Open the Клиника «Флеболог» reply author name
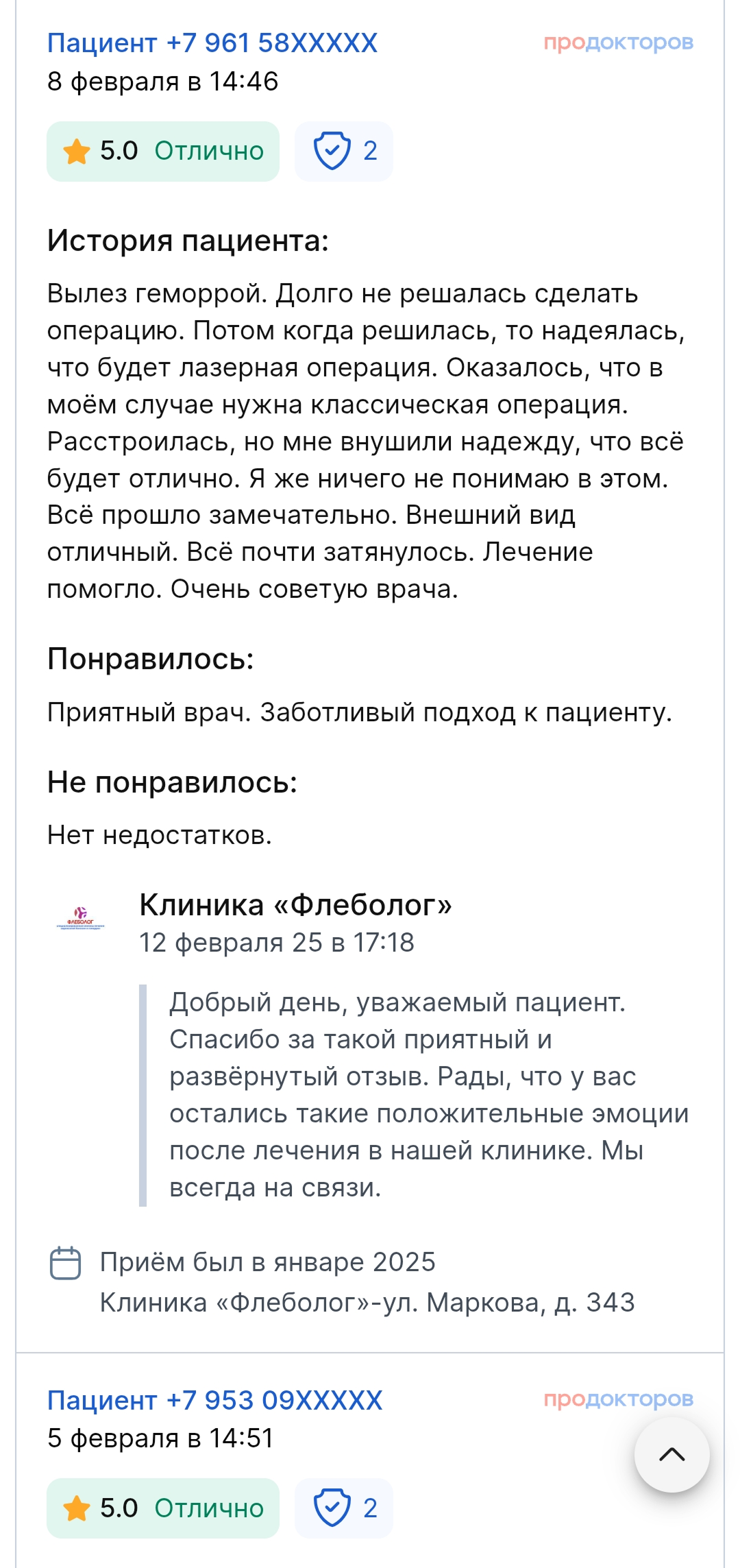 click(x=295, y=905)
